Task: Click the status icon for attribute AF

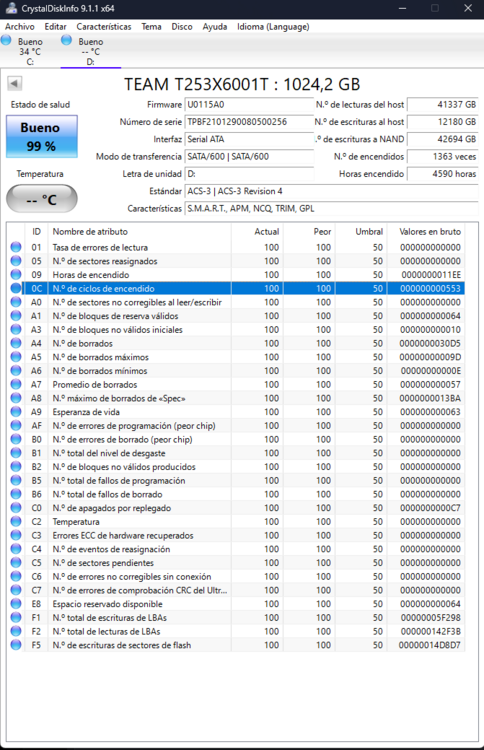Action: (16, 425)
